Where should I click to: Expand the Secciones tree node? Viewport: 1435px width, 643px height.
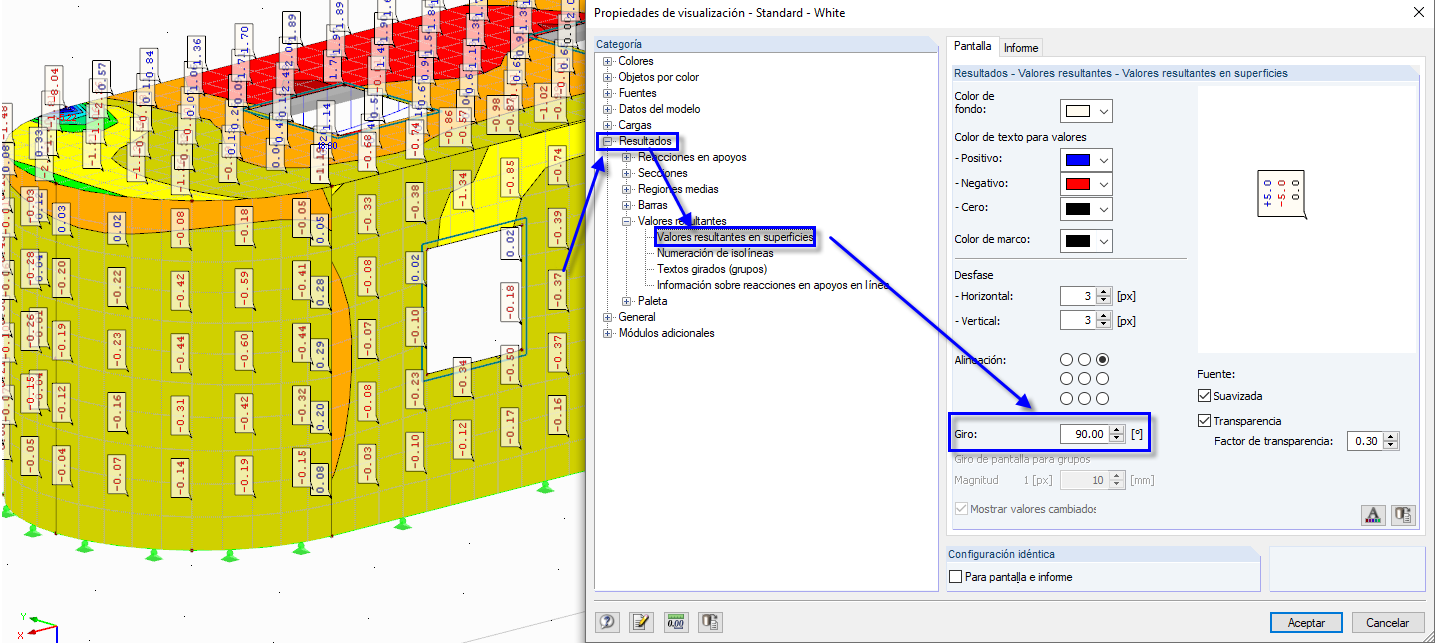coord(628,173)
